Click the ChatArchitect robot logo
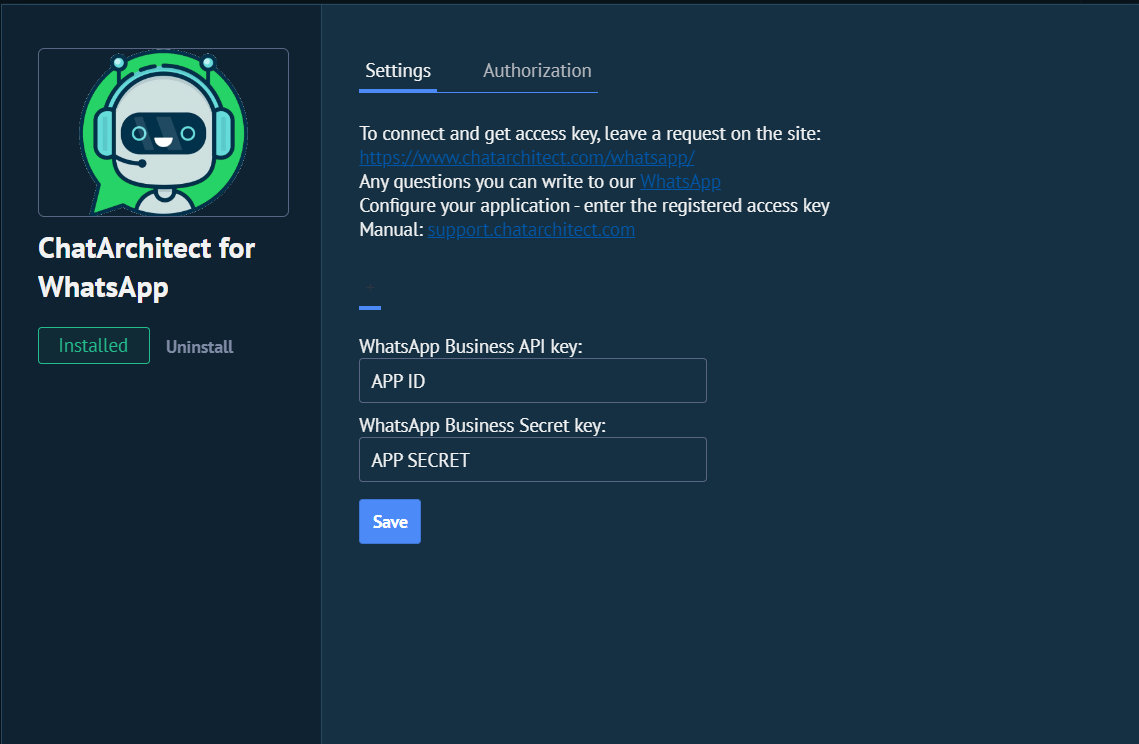Screen dimensions: 1139x744 pos(162,132)
